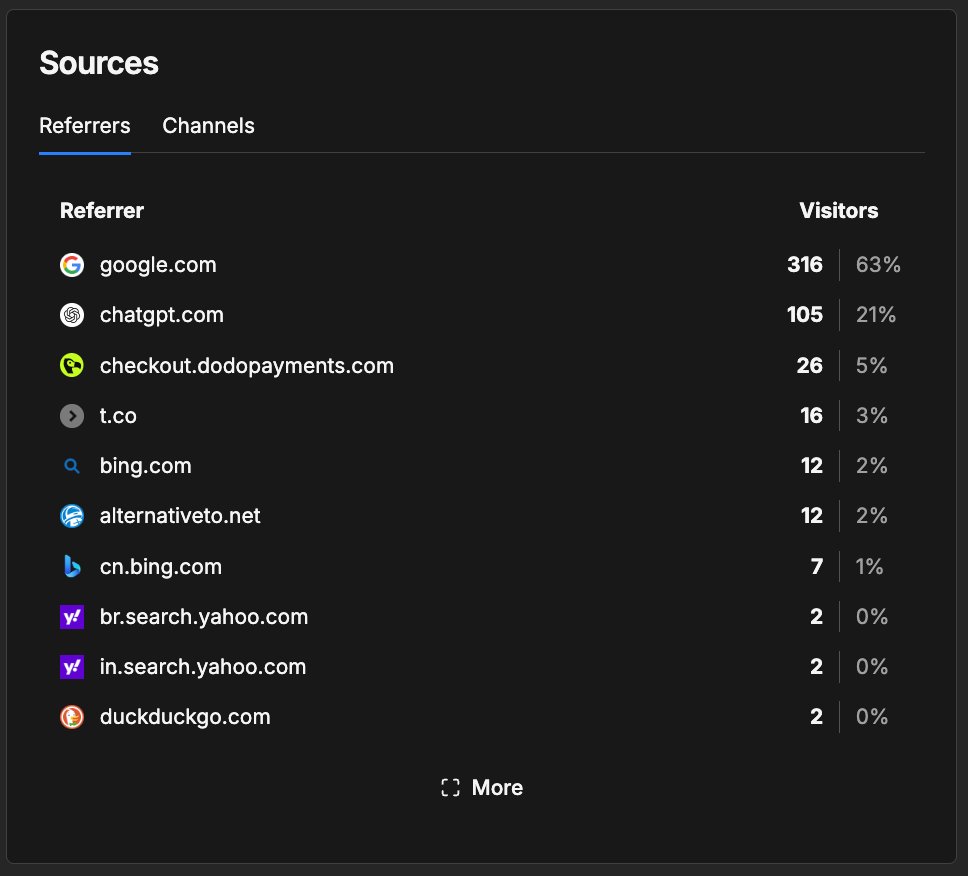Viewport: 968px width, 876px height.
Task: Click the 3% share for t.co
Action: pos(871,416)
